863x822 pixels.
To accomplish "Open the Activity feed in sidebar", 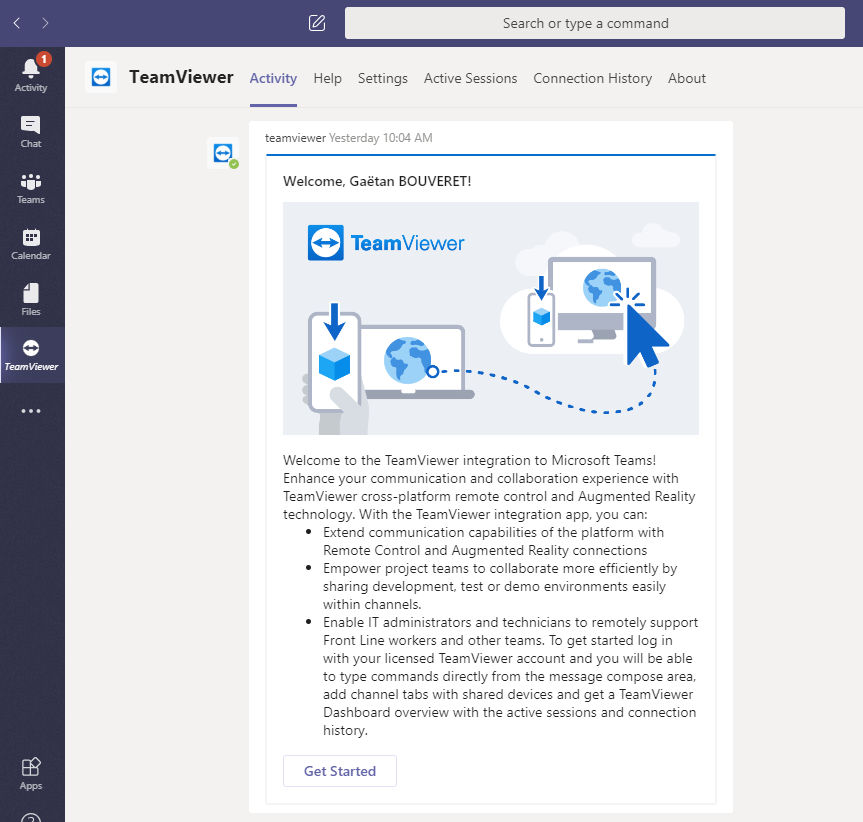I will click(31, 75).
